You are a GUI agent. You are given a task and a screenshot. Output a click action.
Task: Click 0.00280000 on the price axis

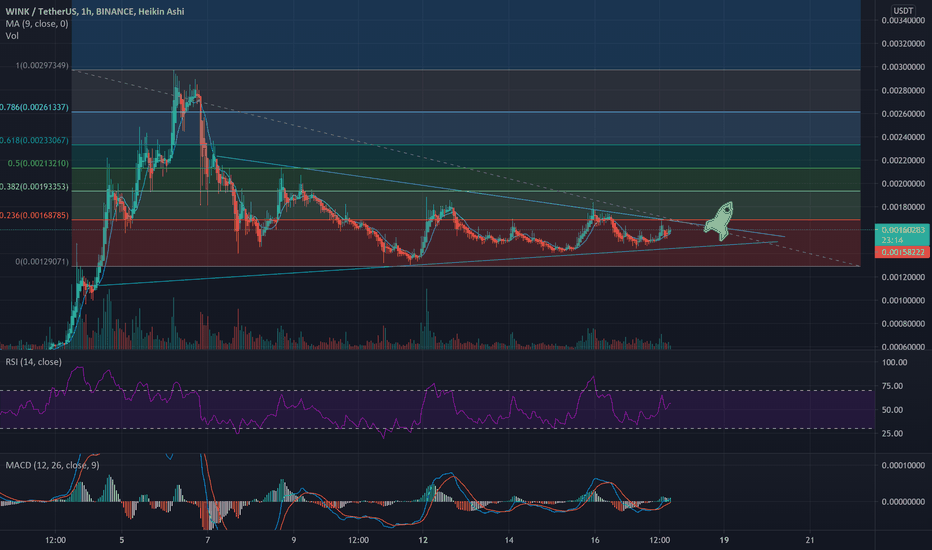pyautogui.click(x=903, y=90)
